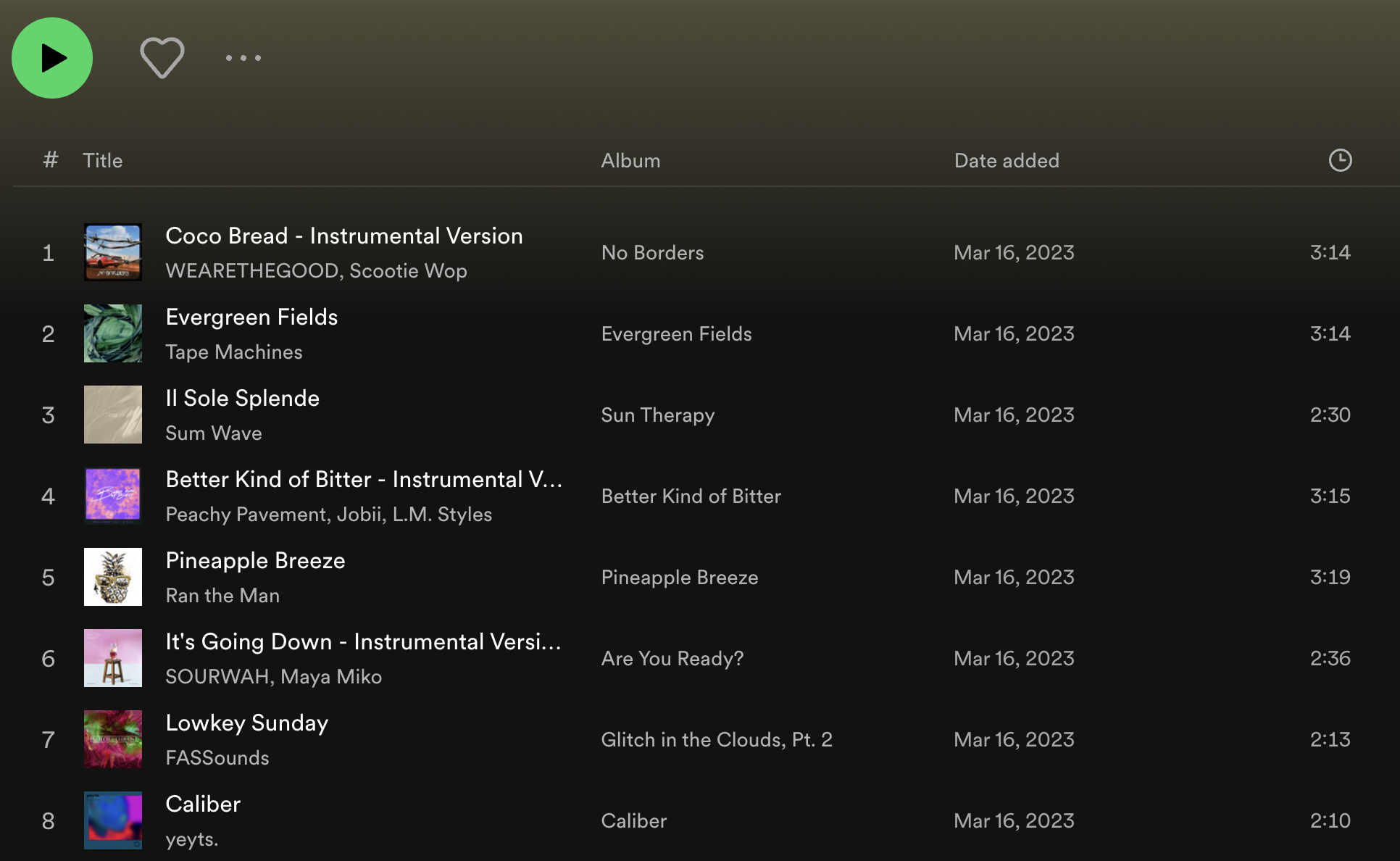Click the Maya Miko artist name
This screenshot has height=861, width=1400.
pyautogui.click(x=331, y=677)
